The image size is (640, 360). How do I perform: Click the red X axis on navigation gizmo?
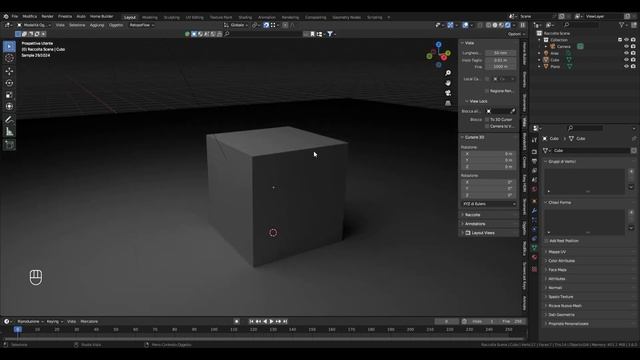tap(444, 58)
